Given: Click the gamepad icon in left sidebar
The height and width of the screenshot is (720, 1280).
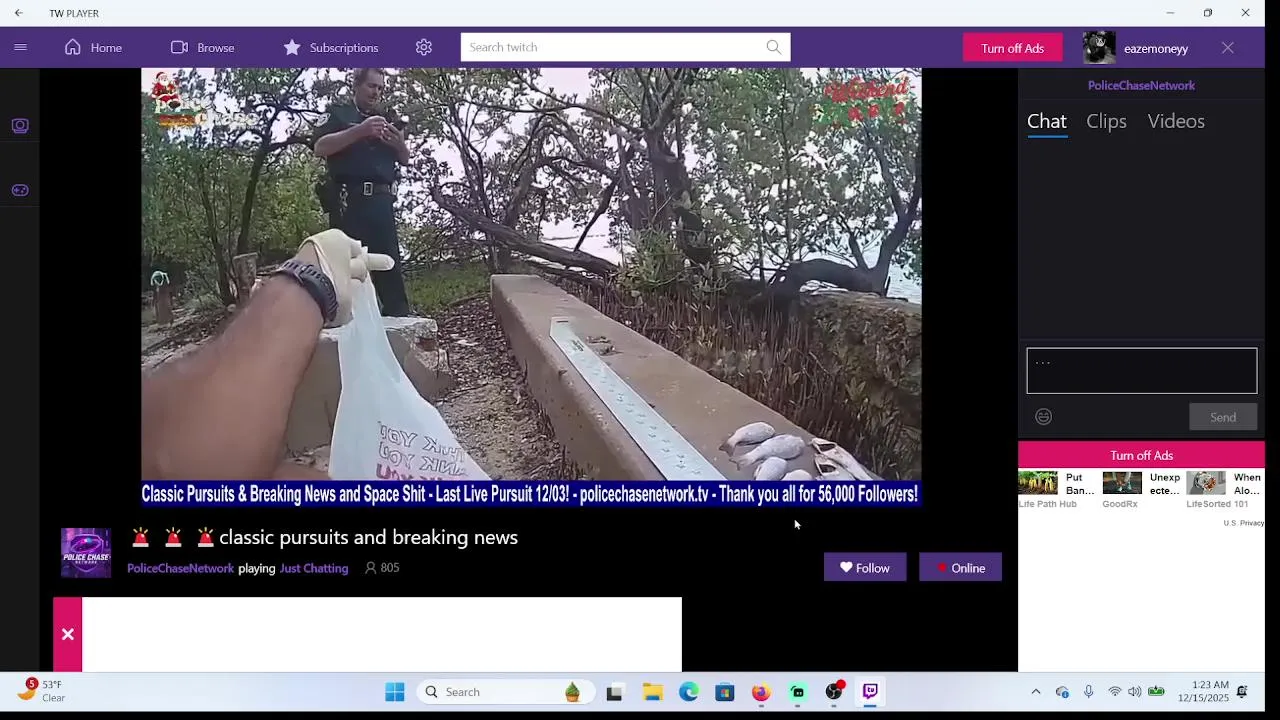Looking at the screenshot, I should pos(20,190).
